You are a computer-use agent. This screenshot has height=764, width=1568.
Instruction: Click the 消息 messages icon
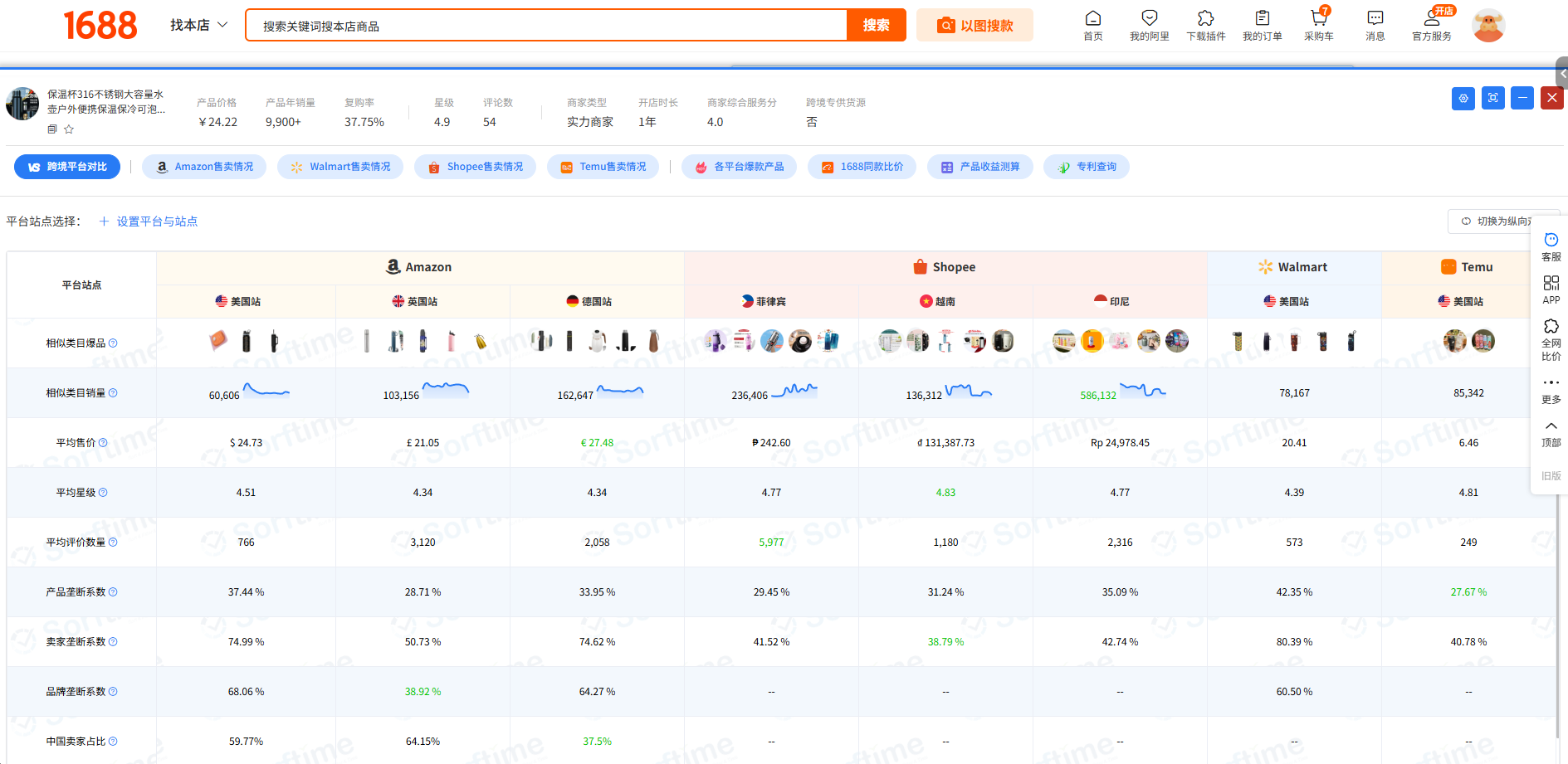1375,19
